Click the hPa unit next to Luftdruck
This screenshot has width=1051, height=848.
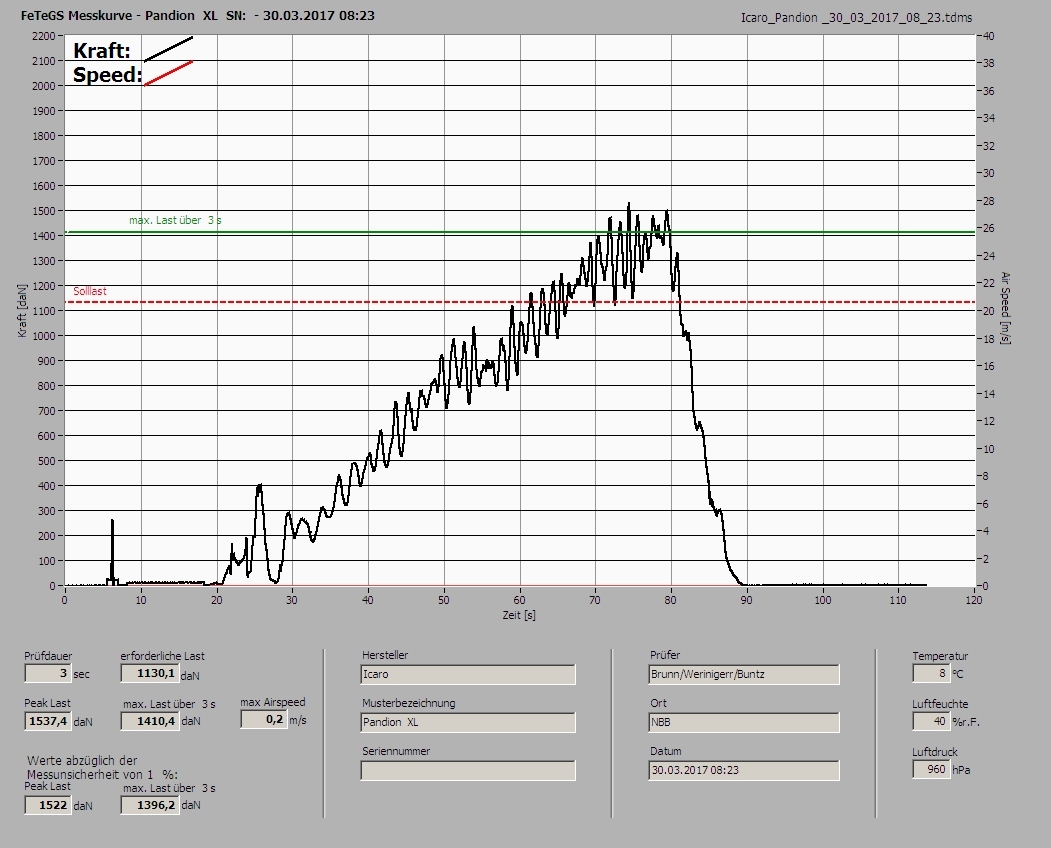point(961,770)
